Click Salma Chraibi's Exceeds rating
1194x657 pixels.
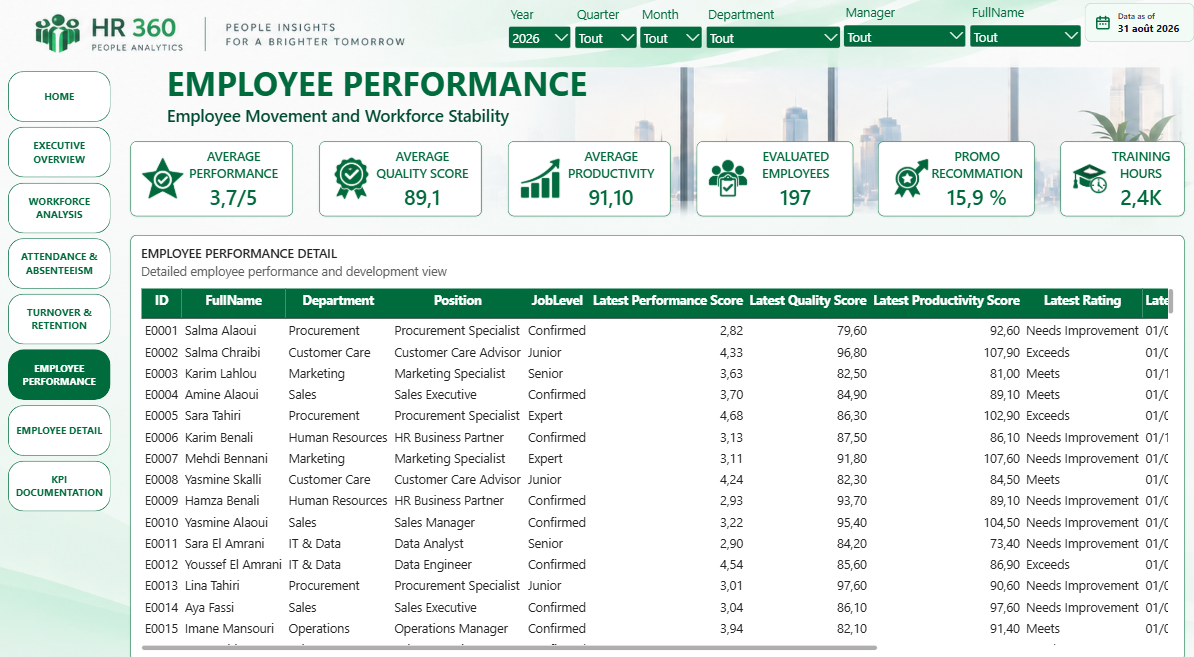coord(1048,352)
